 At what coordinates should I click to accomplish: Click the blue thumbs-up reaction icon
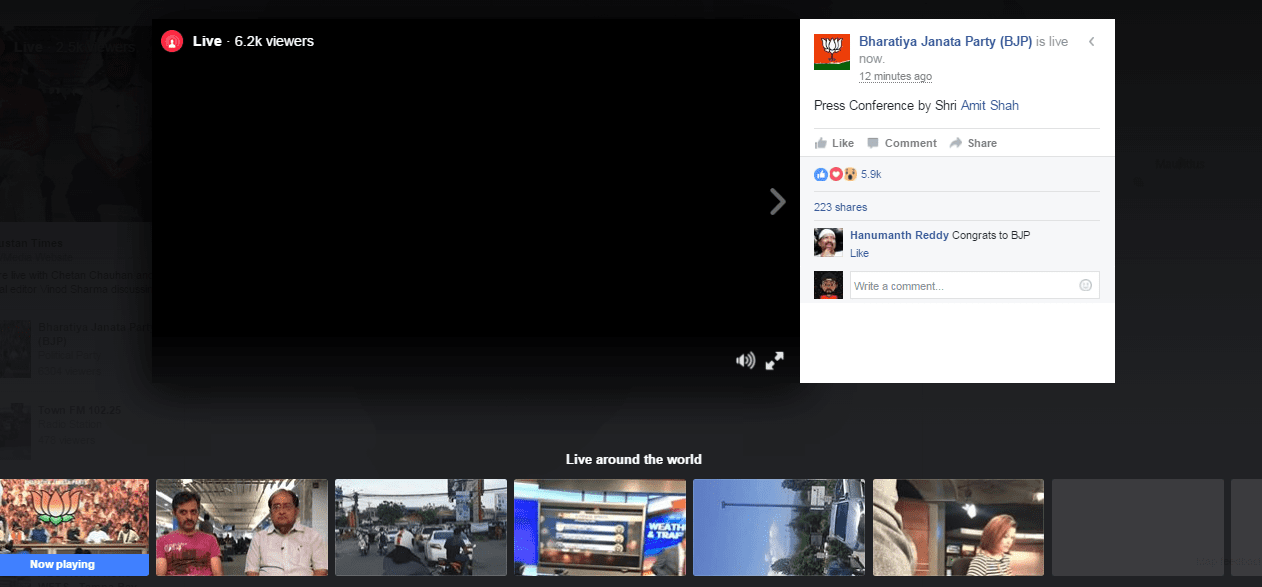click(821, 174)
